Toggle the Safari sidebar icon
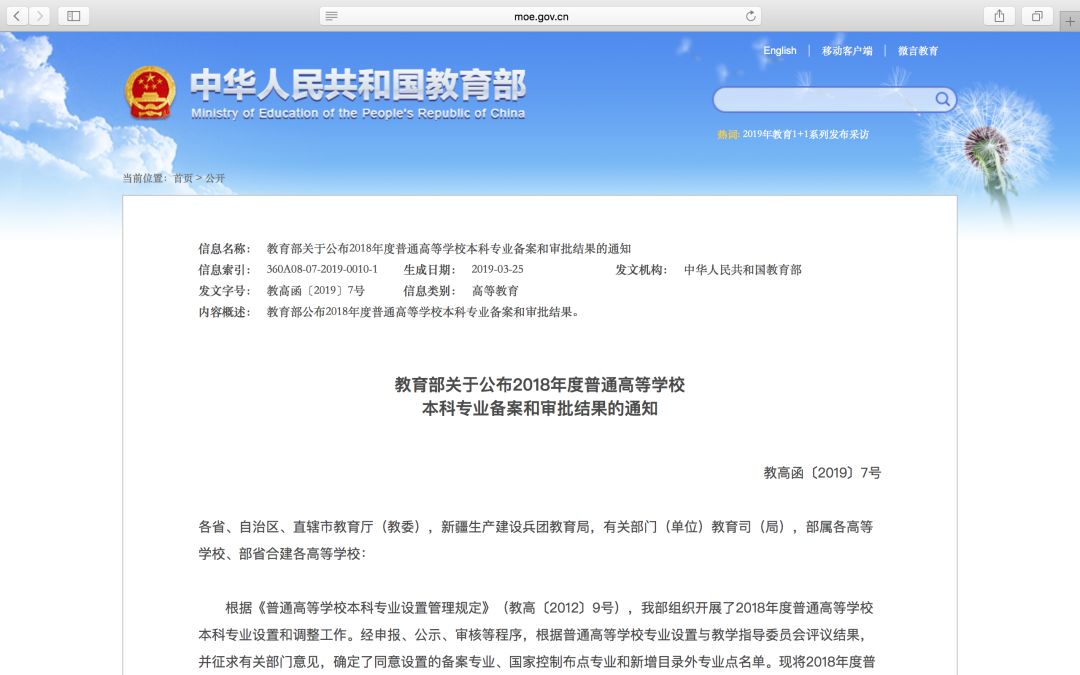The width and height of the screenshot is (1080, 675). [74, 16]
